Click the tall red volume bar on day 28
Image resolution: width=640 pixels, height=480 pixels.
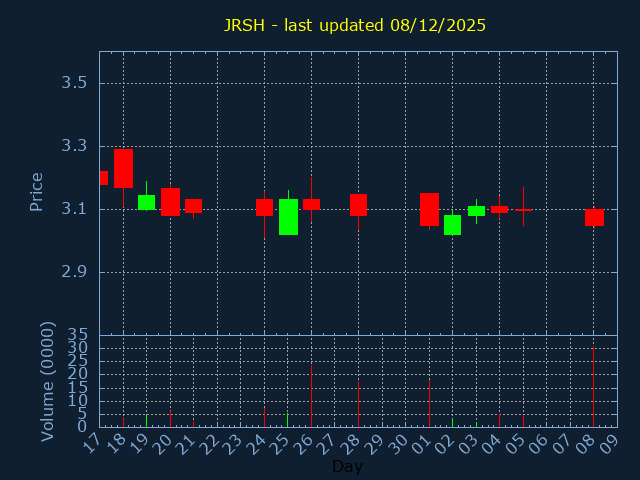358,403
